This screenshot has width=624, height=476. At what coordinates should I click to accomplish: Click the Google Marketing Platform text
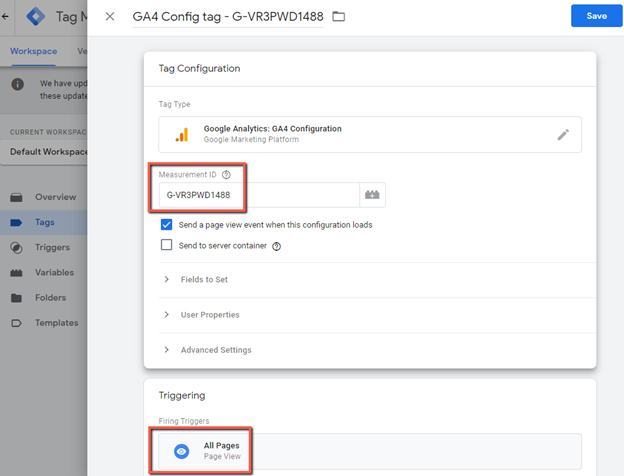(251, 139)
